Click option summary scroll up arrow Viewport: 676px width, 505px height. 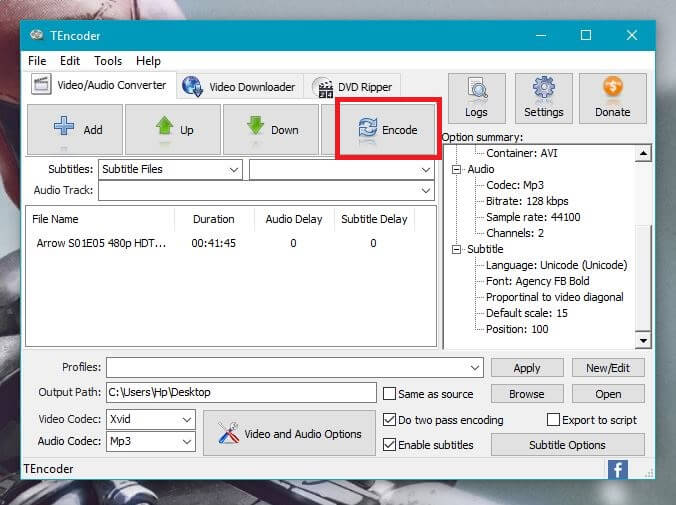pyautogui.click(x=643, y=153)
